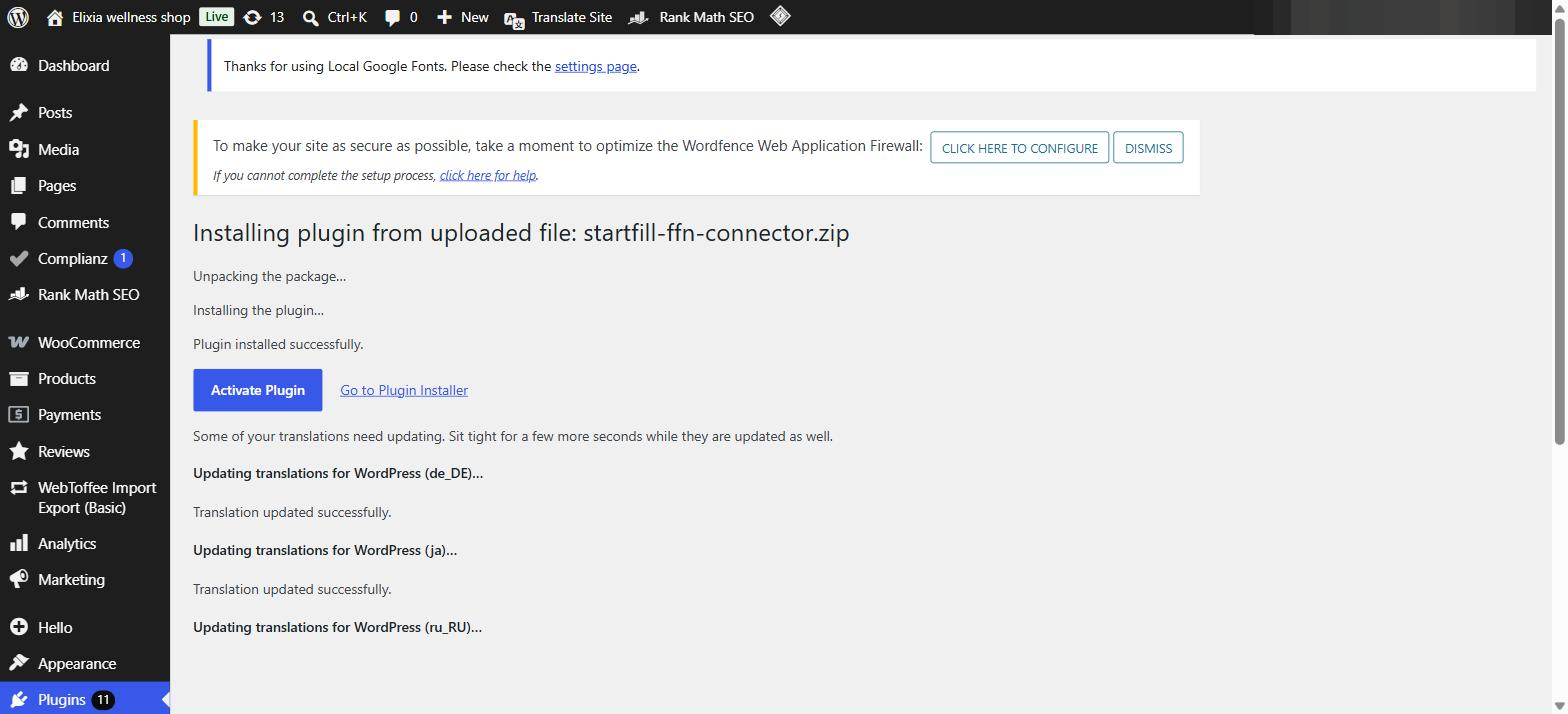Click the New label in admin bar
Viewport: 1568px width, 714px height.
[x=475, y=17]
